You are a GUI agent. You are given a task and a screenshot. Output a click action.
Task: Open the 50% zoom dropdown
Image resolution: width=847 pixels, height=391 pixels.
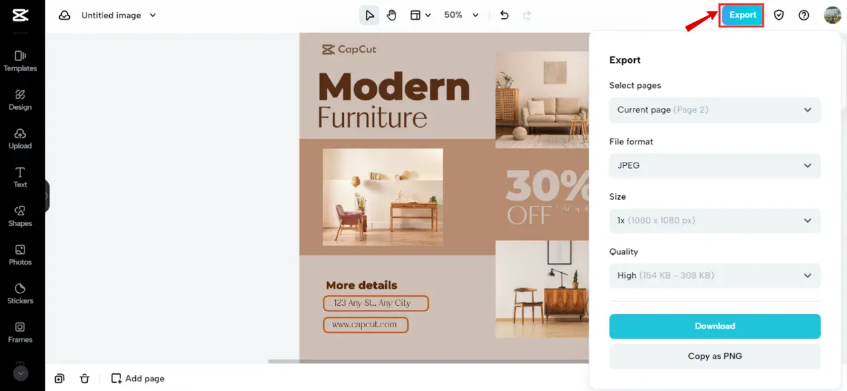pos(461,15)
